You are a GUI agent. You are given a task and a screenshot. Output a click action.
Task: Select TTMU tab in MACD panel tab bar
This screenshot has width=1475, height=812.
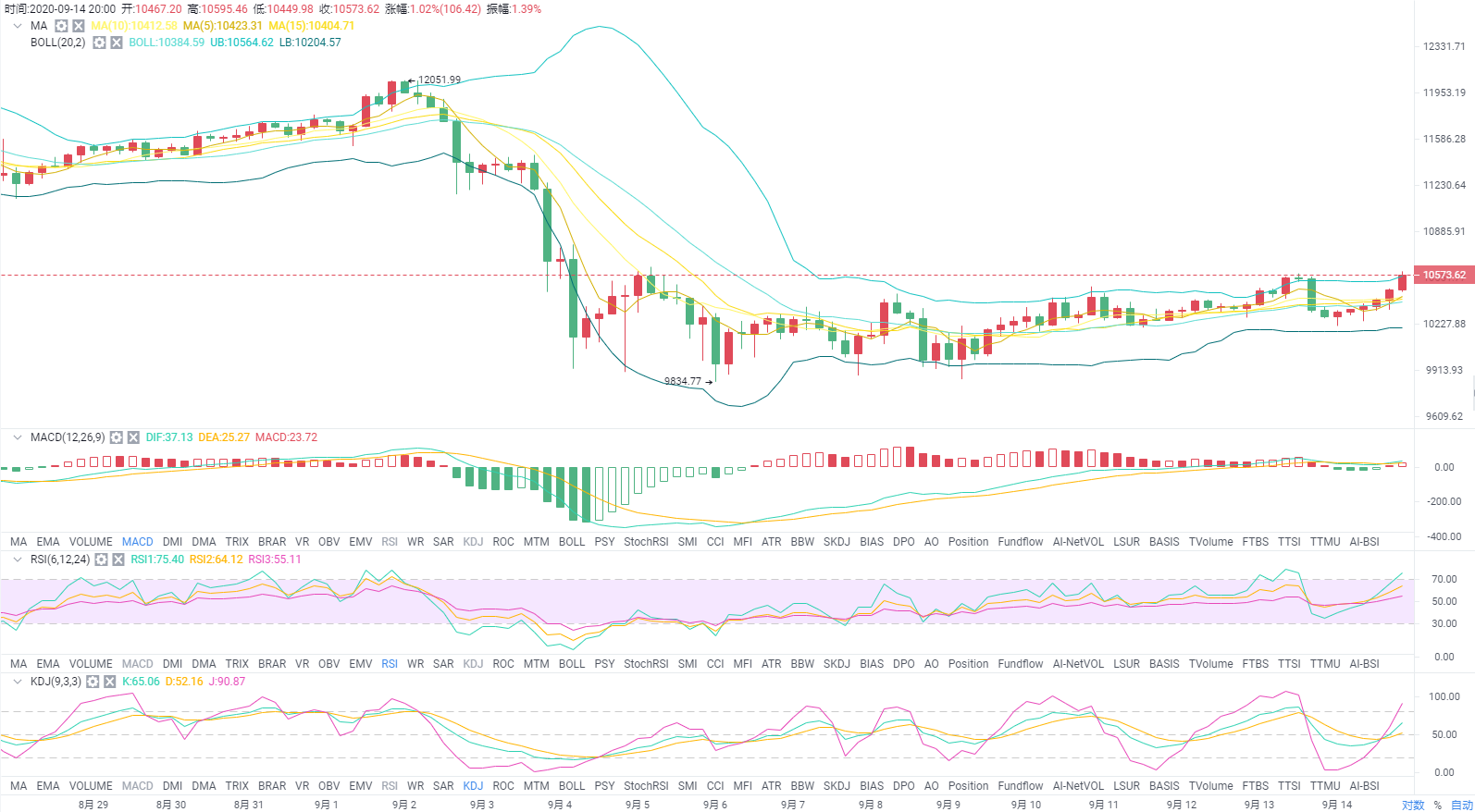pyautogui.click(x=1325, y=542)
